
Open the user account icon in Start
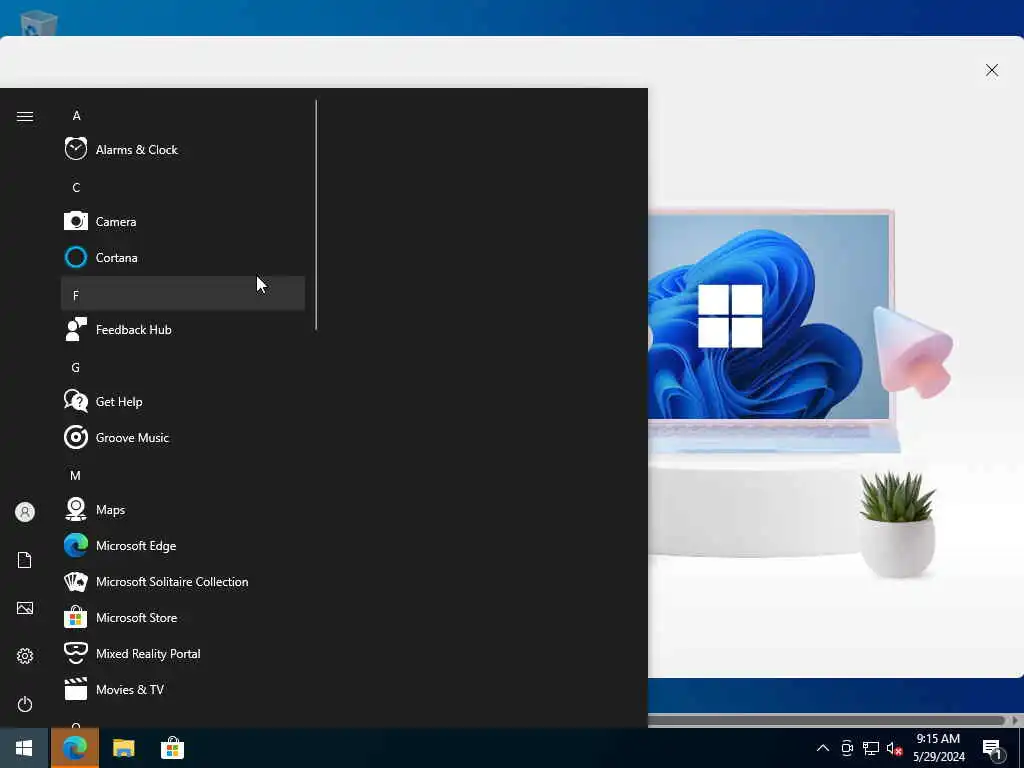click(x=25, y=512)
